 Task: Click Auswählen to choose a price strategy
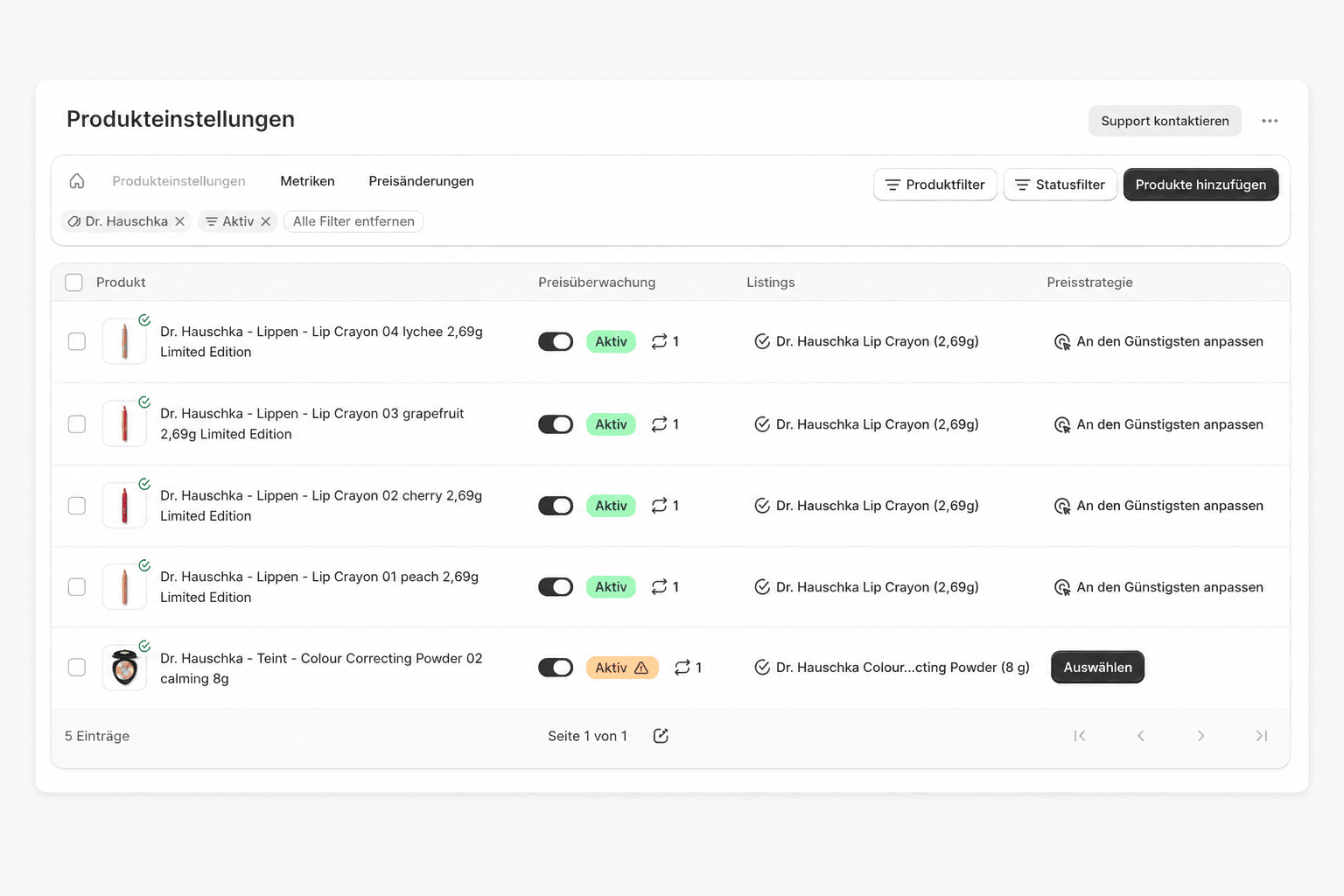(1097, 668)
